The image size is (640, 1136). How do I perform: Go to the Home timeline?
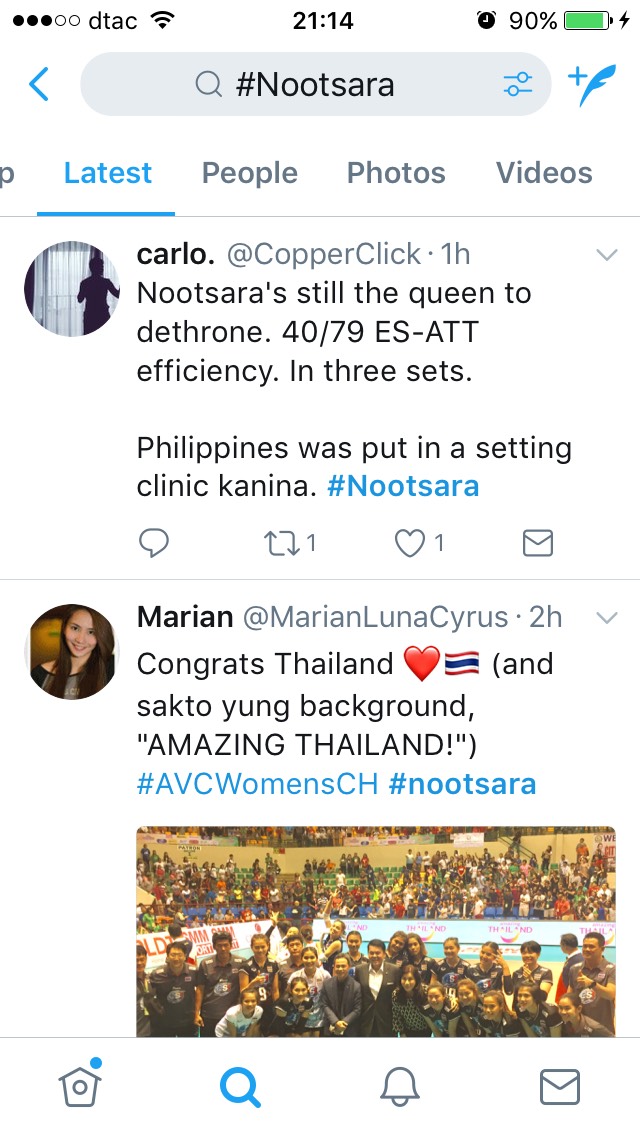coord(79,1086)
